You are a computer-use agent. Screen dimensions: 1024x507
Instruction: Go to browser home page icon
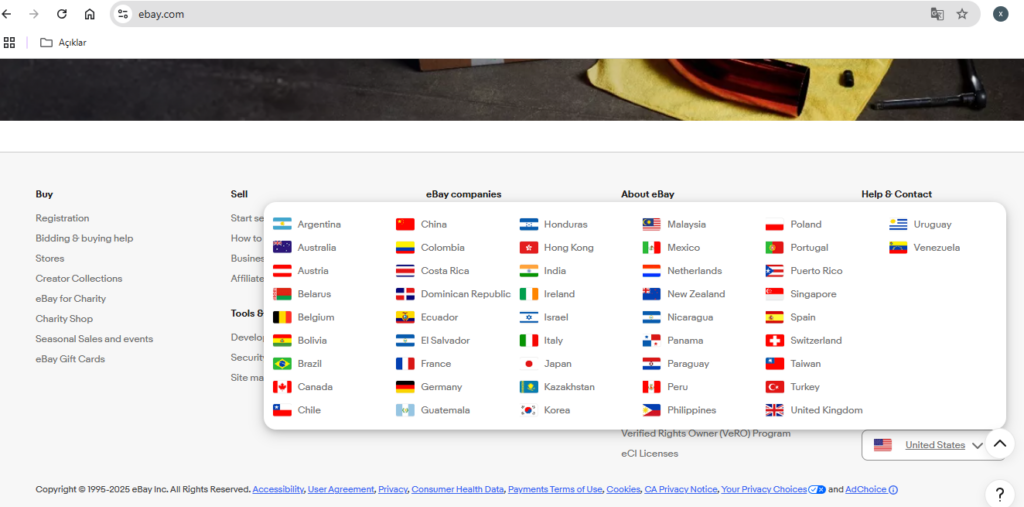[x=89, y=14]
